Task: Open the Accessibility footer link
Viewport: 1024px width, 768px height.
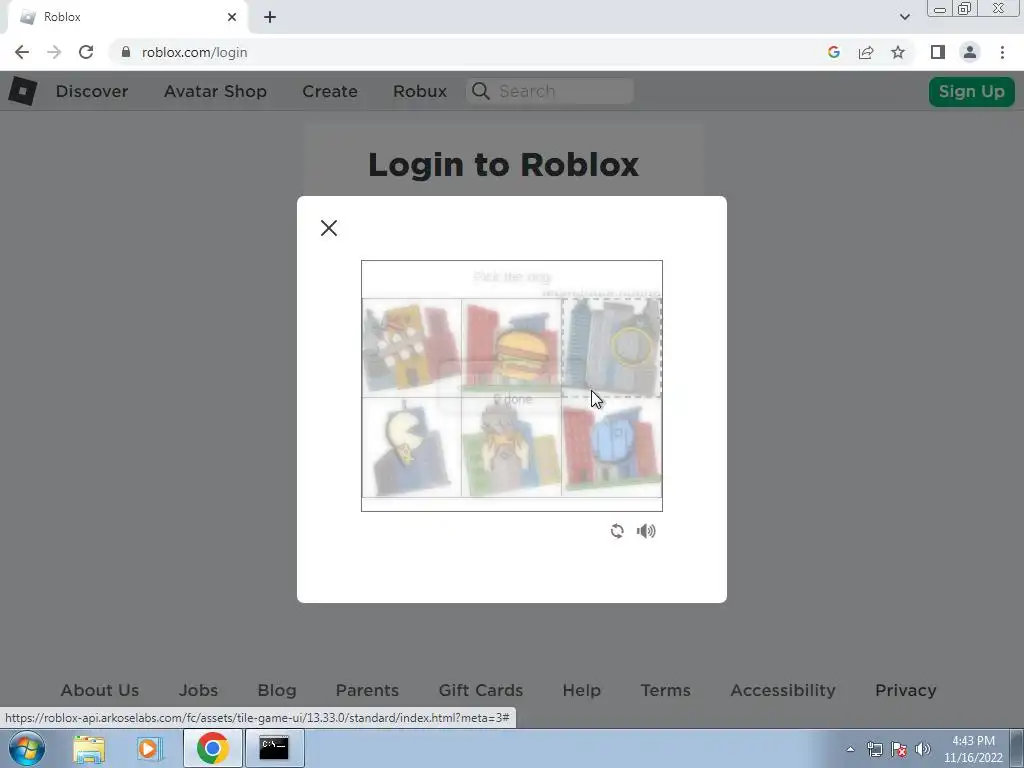Action: point(783,690)
